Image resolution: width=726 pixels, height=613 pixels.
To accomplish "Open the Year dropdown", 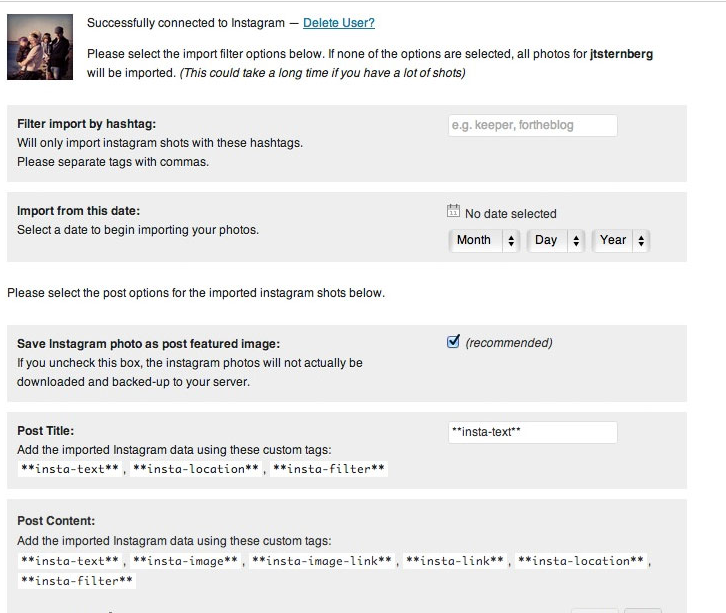I will click(621, 241).
